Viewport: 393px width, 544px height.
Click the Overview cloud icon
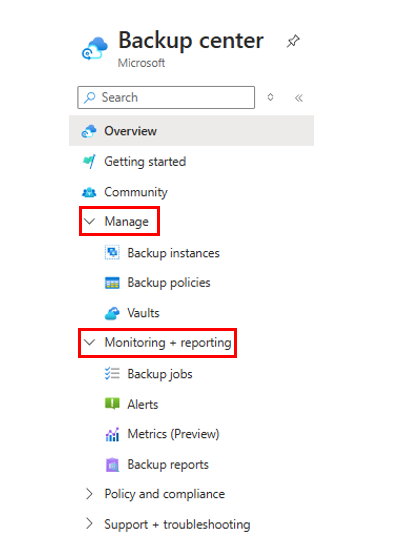tap(89, 131)
